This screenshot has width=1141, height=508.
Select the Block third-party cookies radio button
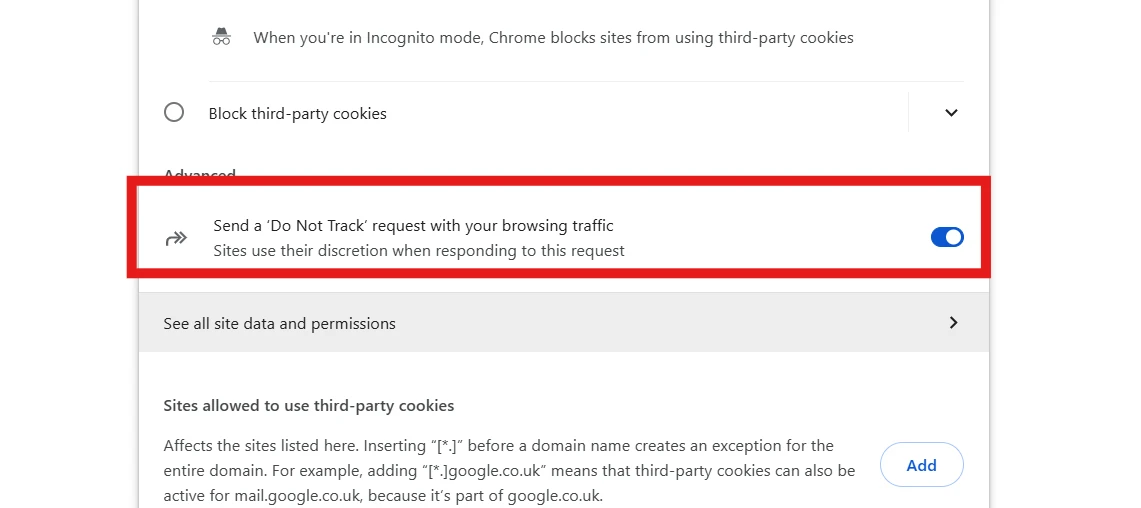(174, 113)
